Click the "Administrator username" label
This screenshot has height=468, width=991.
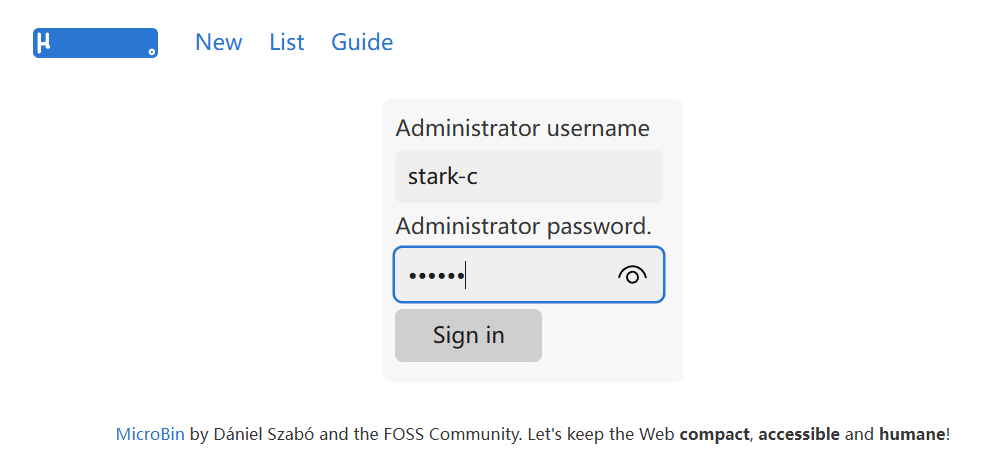coord(522,128)
